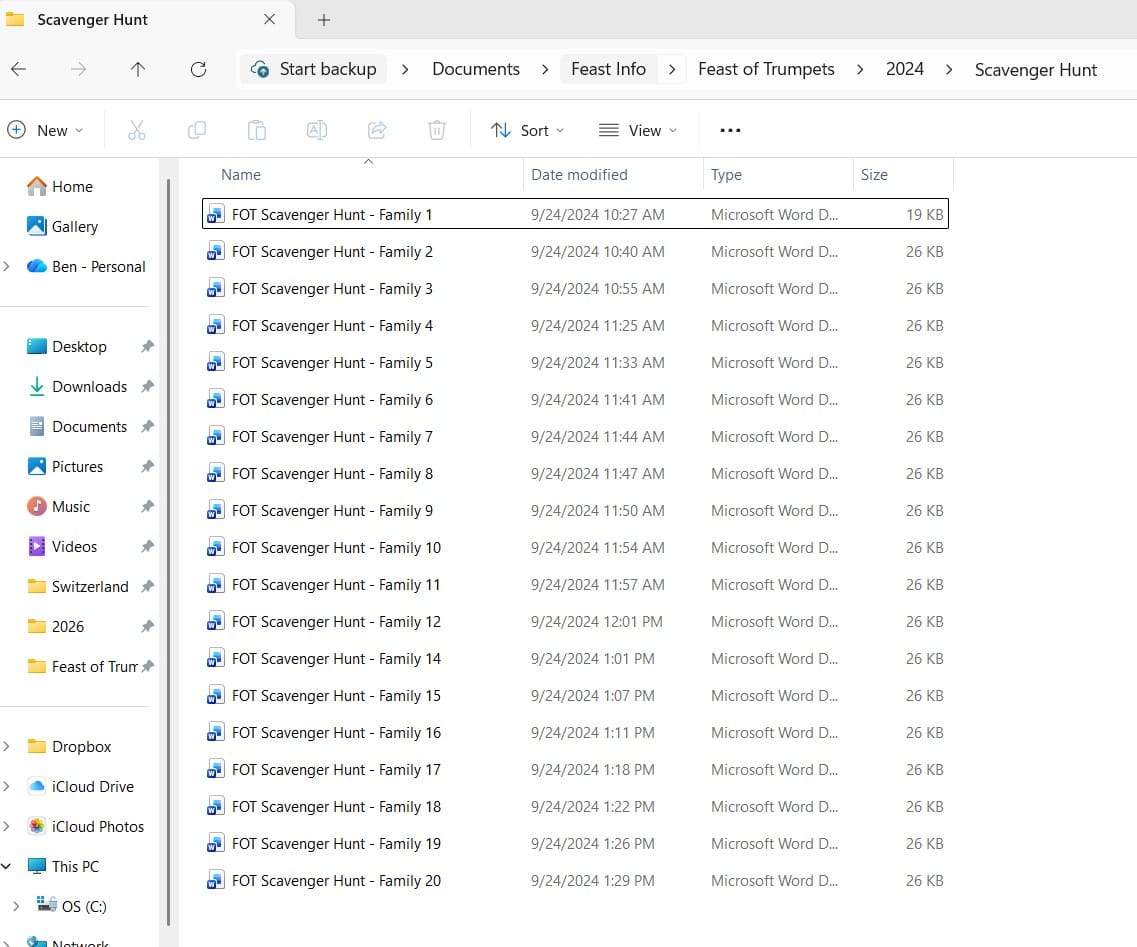Viewport: 1137px width, 947px height.
Task: Select FOT Scavenger Hunt - Family 17
Action: coord(575,769)
